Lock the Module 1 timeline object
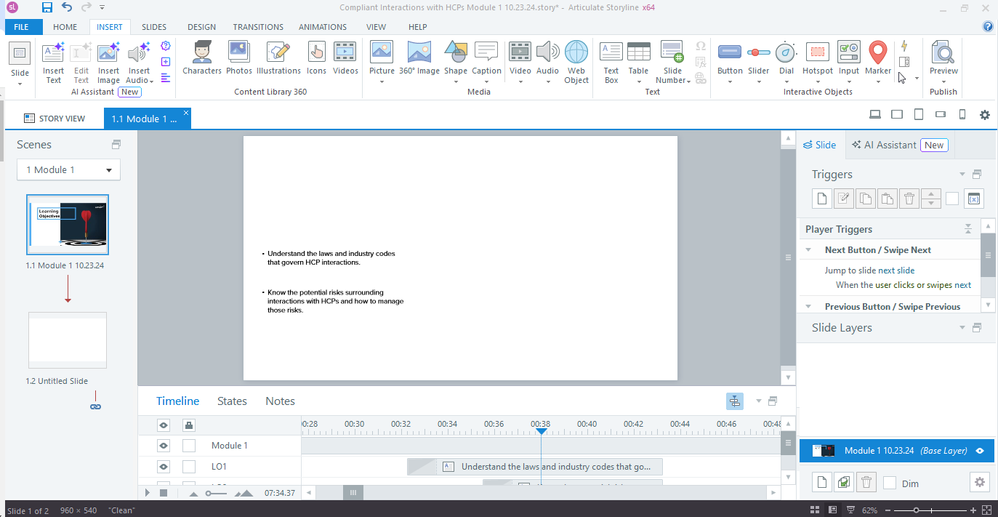The image size is (998, 517). pos(189,446)
